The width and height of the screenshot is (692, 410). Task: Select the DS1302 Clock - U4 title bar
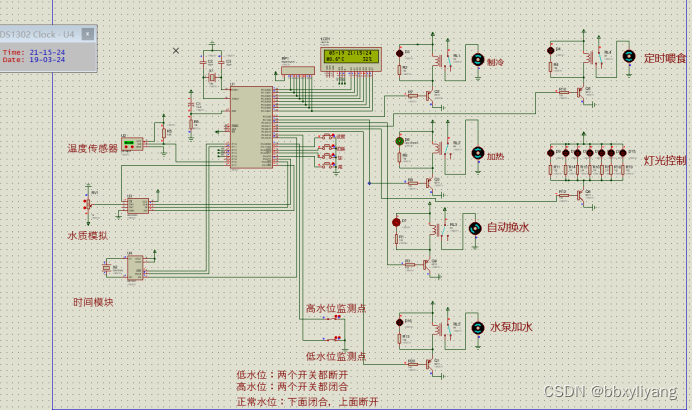pyautogui.click(x=48, y=34)
